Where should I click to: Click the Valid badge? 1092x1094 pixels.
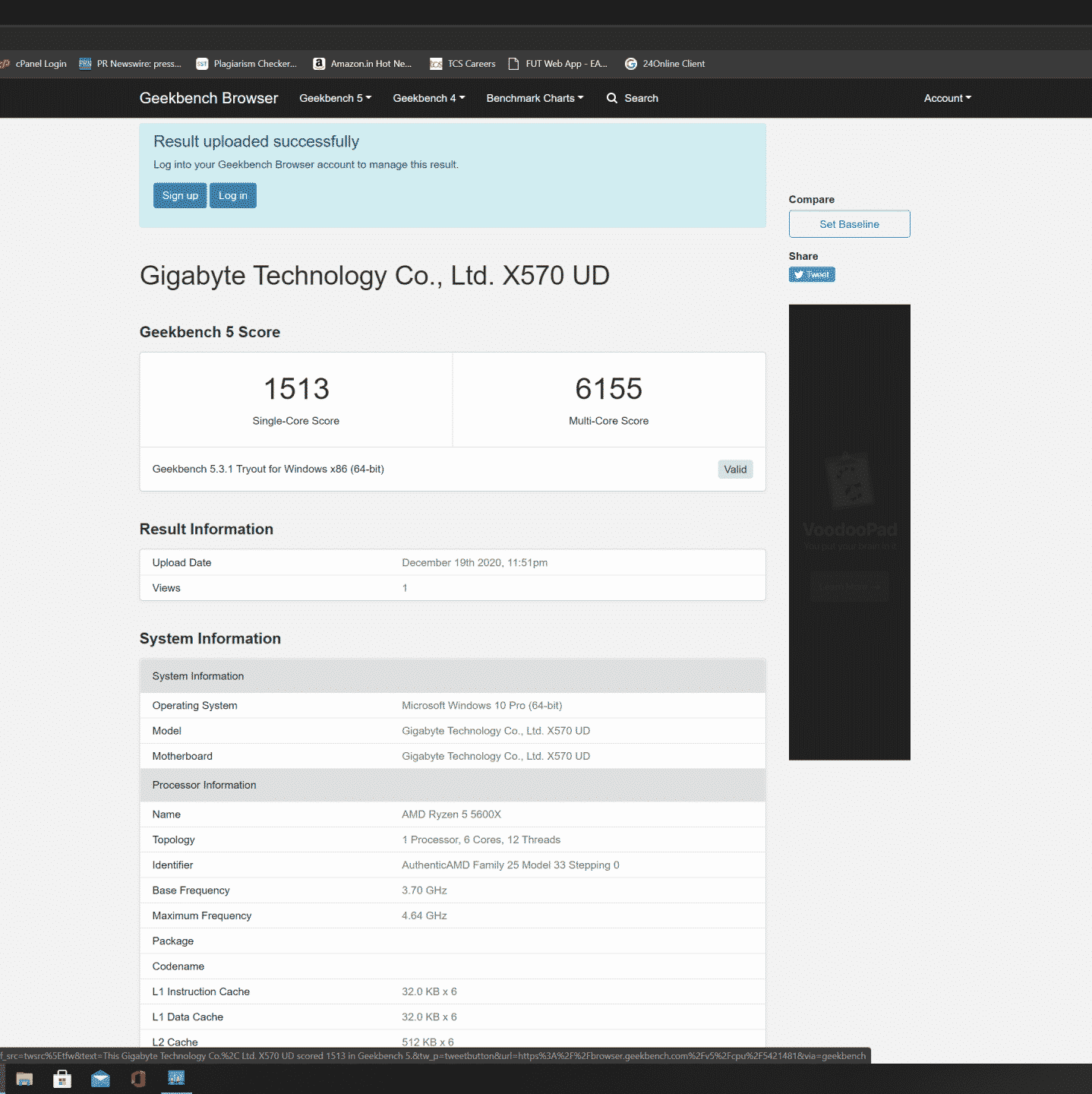point(735,470)
